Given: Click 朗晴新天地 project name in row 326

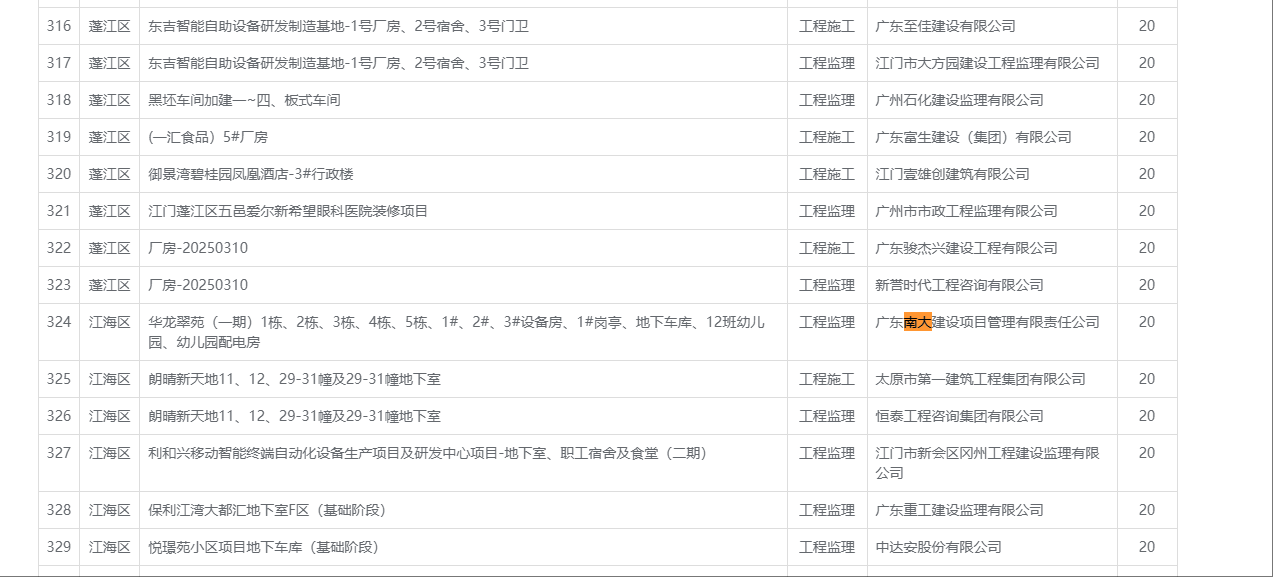Looking at the screenshot, I should click(x=294, y=416).
